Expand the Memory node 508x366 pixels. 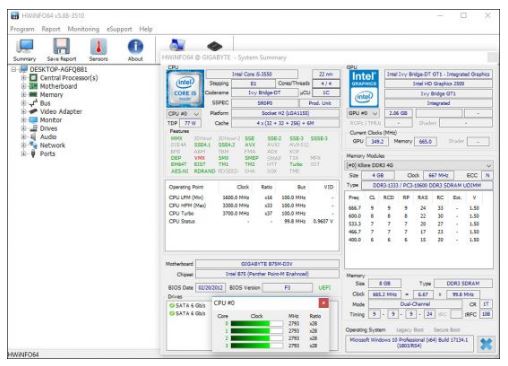24,95
